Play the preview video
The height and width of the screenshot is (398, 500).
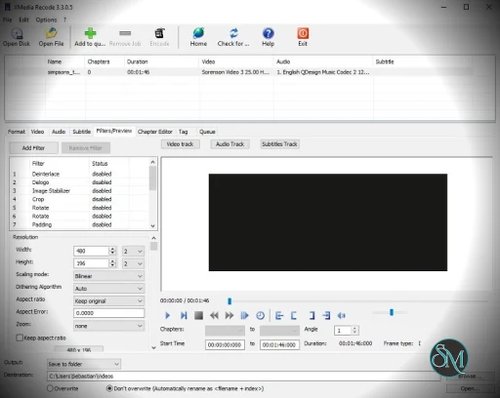[167, 315]
